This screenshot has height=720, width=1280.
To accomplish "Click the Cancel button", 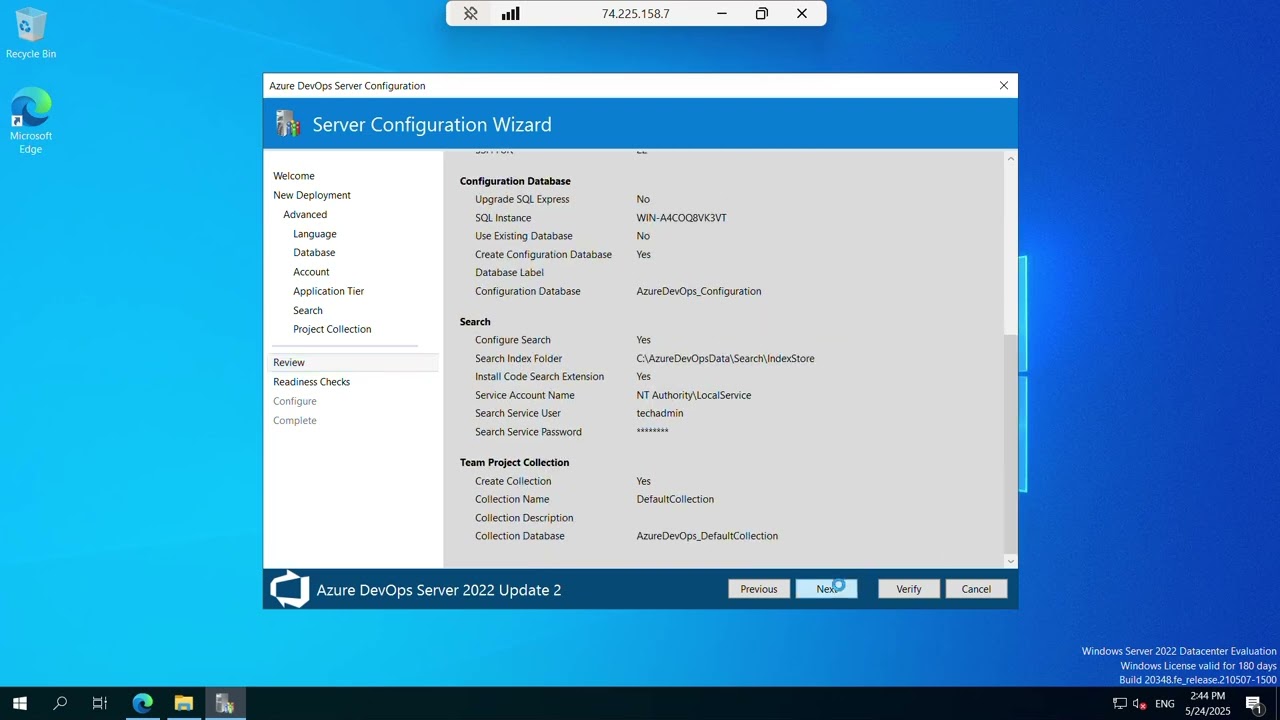I will [x=976, y=589].
